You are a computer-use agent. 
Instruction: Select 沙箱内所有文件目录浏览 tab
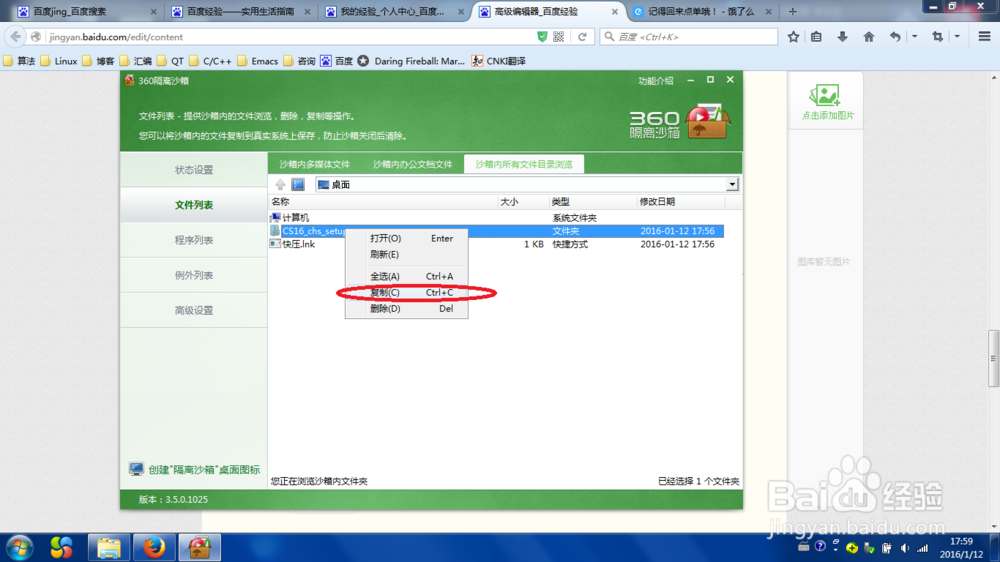pyautogui.click(x=524, y=164)
